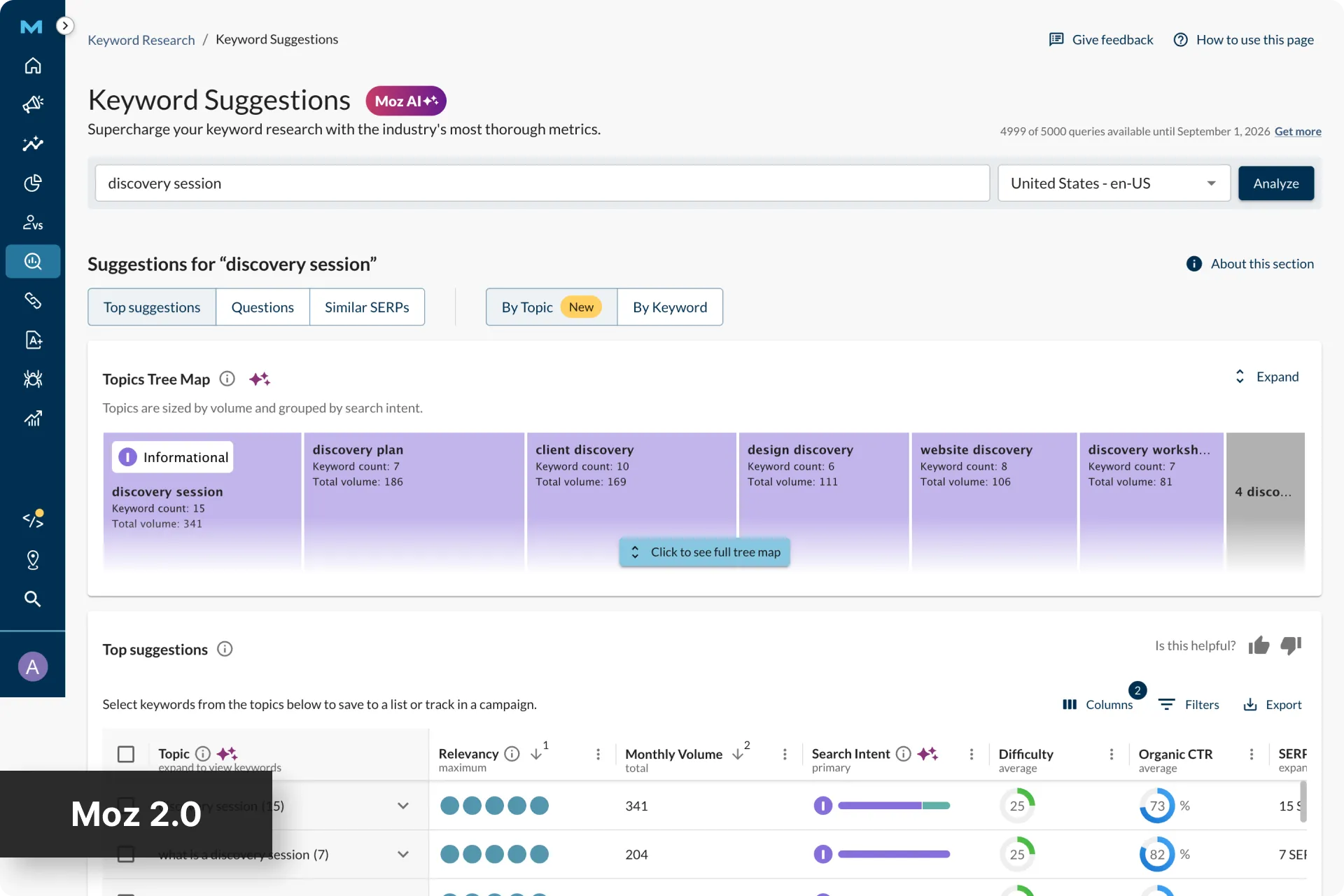1344x896 pixels.
Task: Select the By Keyword view toggle
Action: 670,307
